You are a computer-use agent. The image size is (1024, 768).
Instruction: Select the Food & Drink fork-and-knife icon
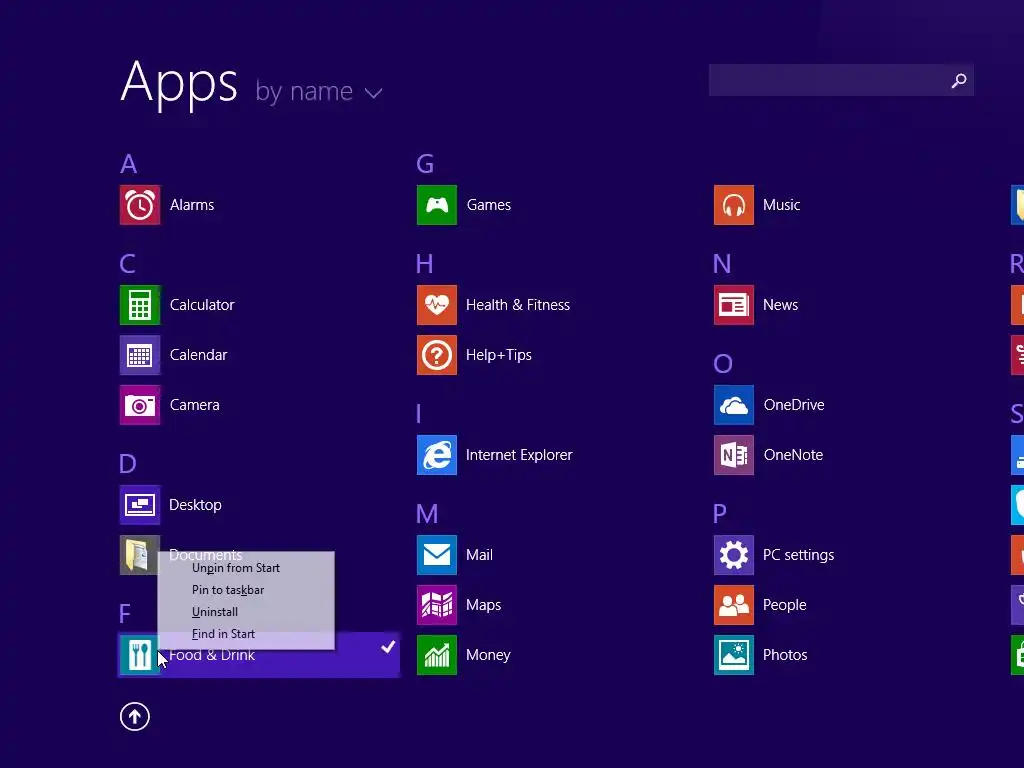tap(140, 655)
